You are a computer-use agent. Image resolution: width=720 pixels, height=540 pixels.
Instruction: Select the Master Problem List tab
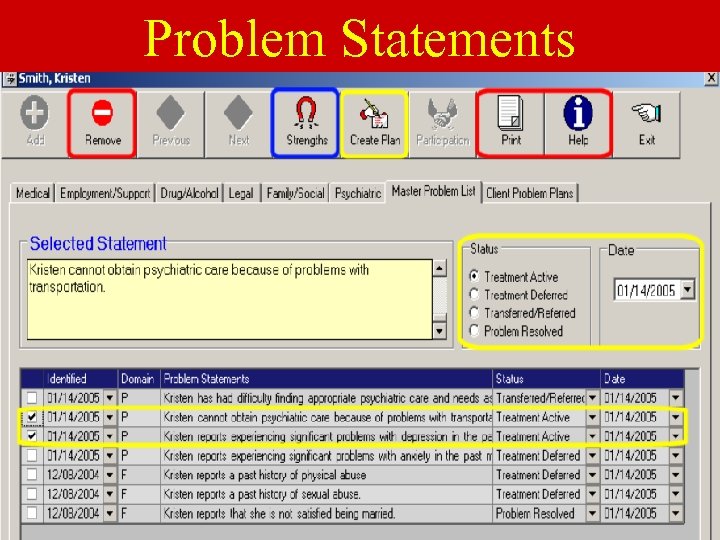click(x=433, y=191)
